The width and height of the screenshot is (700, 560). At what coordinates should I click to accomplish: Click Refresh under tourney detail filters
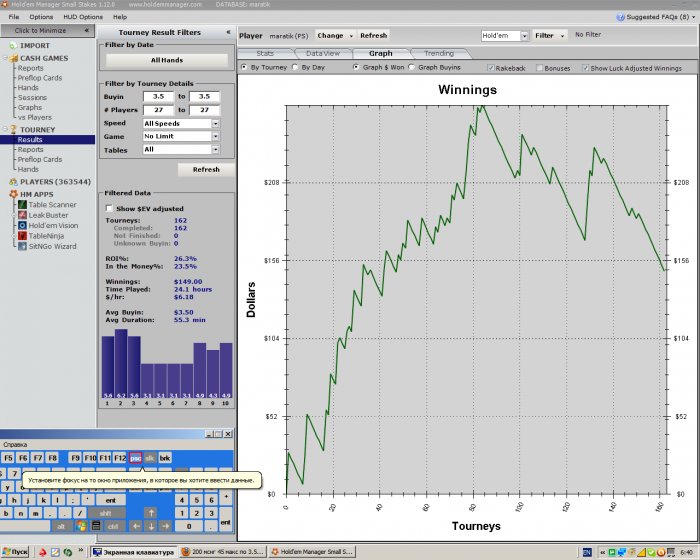pos(206,170)
